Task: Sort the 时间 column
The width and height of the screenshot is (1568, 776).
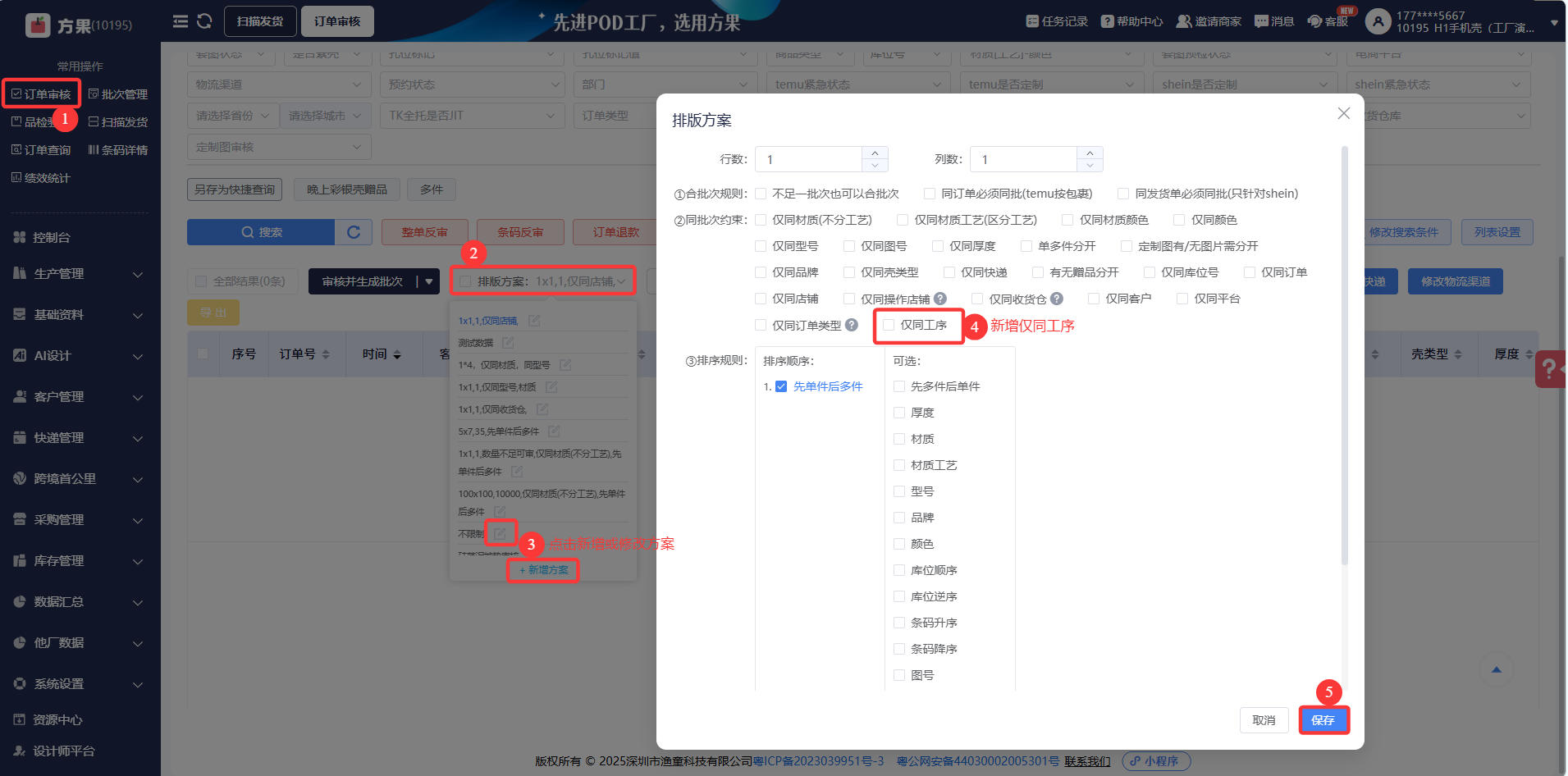Action: (397, 354)
